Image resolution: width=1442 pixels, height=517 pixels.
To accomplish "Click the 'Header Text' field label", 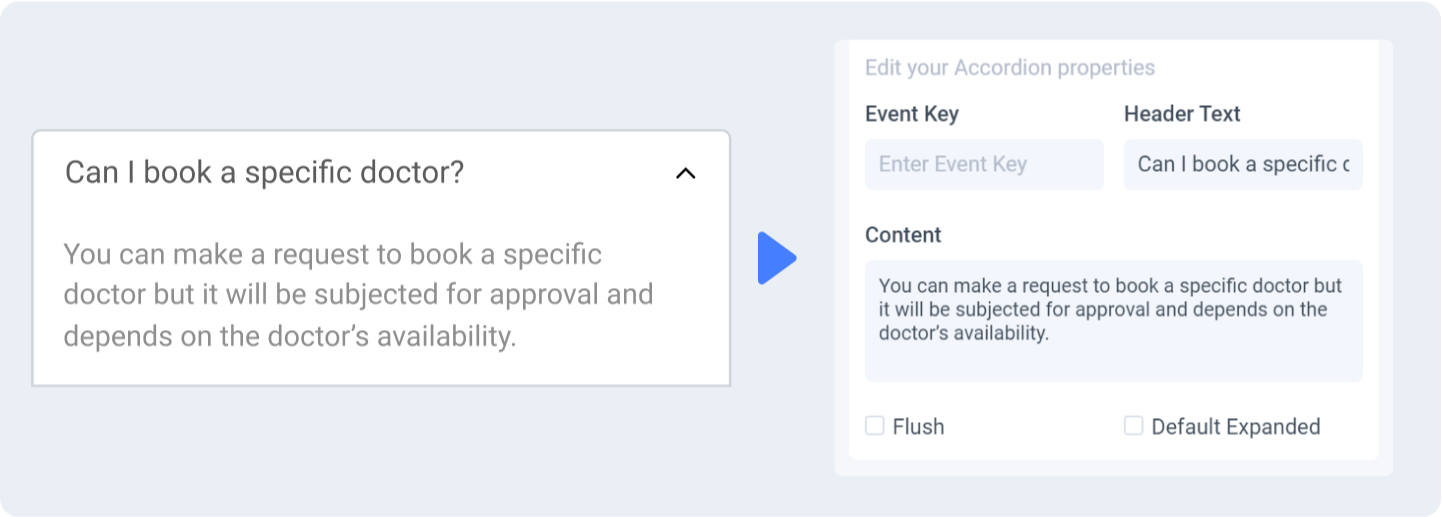I will (x=1182, y=114).
